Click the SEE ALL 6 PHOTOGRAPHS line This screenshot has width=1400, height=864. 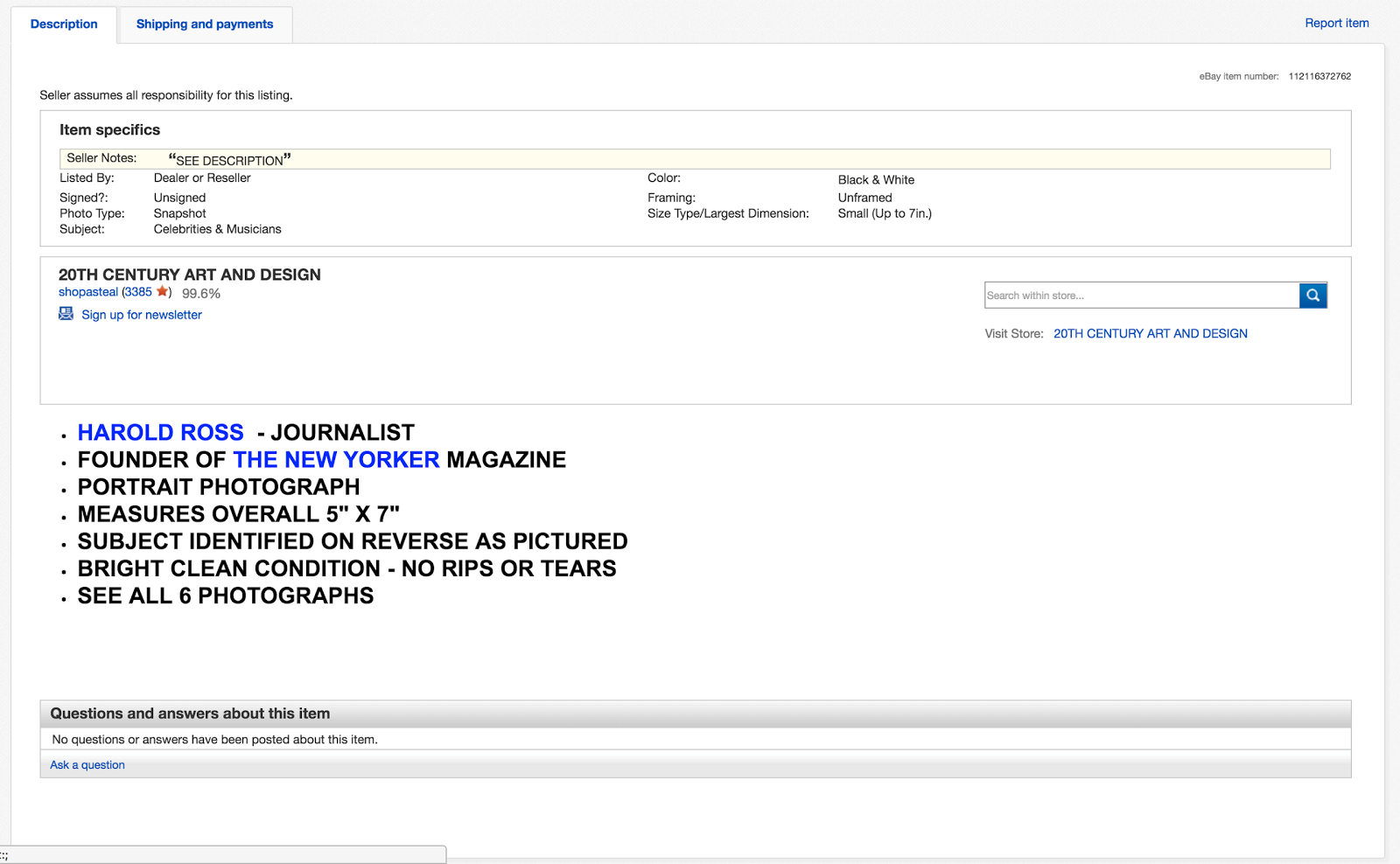coord(226,596)
